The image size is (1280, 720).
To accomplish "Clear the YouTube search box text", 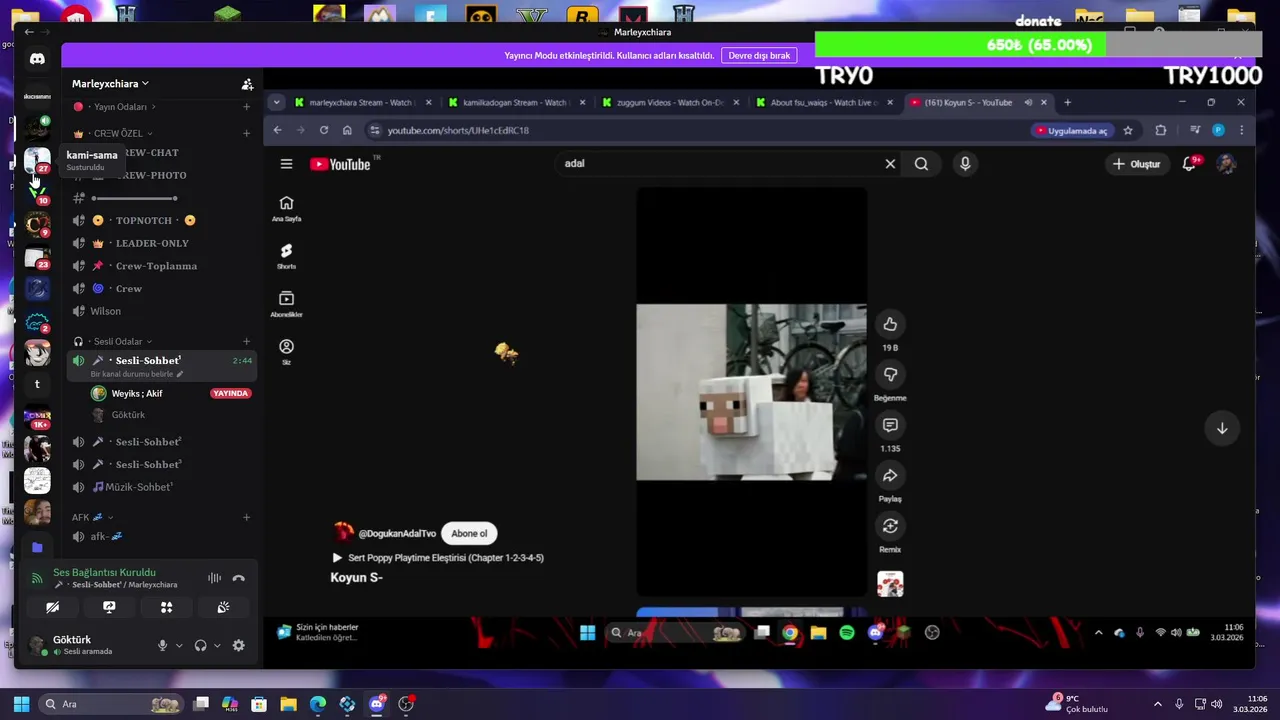I will (890, 164).
